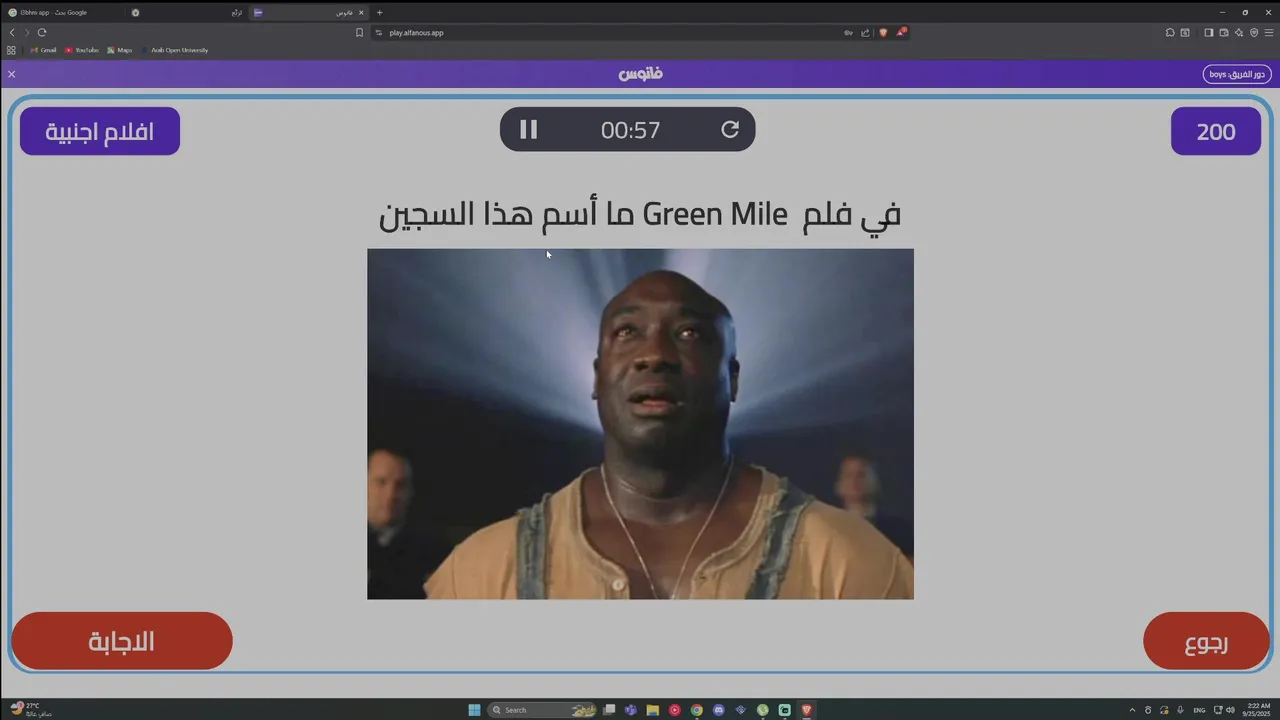Open File Explorer from taskbar
The height and width of the screenshot is (720, 1280).
click(x=652, y=710)
